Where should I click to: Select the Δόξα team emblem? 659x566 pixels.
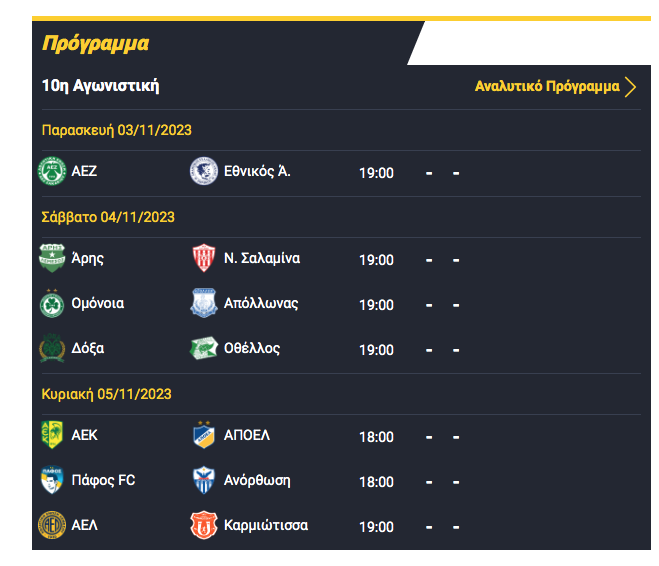pyautogui.click(x=52, y=348)
